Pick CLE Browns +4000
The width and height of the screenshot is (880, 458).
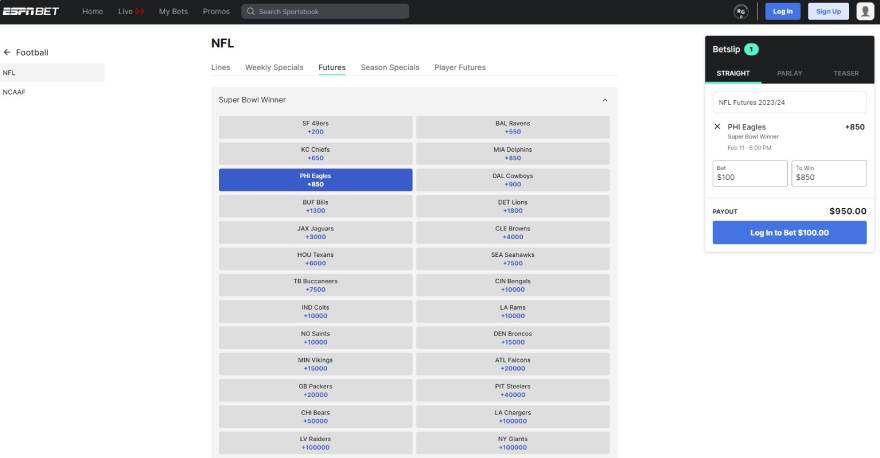pyautogui.click(x=512, y=232)
